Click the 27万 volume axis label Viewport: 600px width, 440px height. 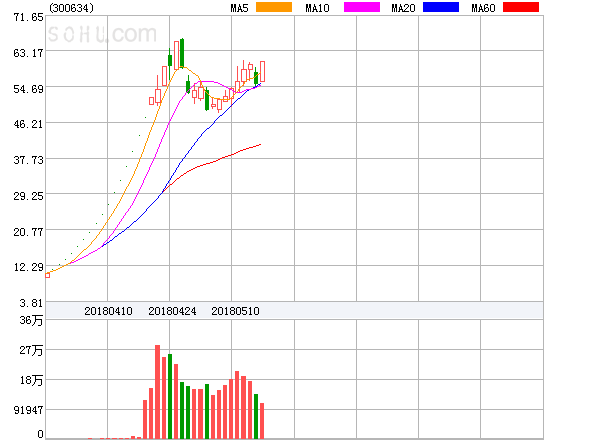coord(31,350)
